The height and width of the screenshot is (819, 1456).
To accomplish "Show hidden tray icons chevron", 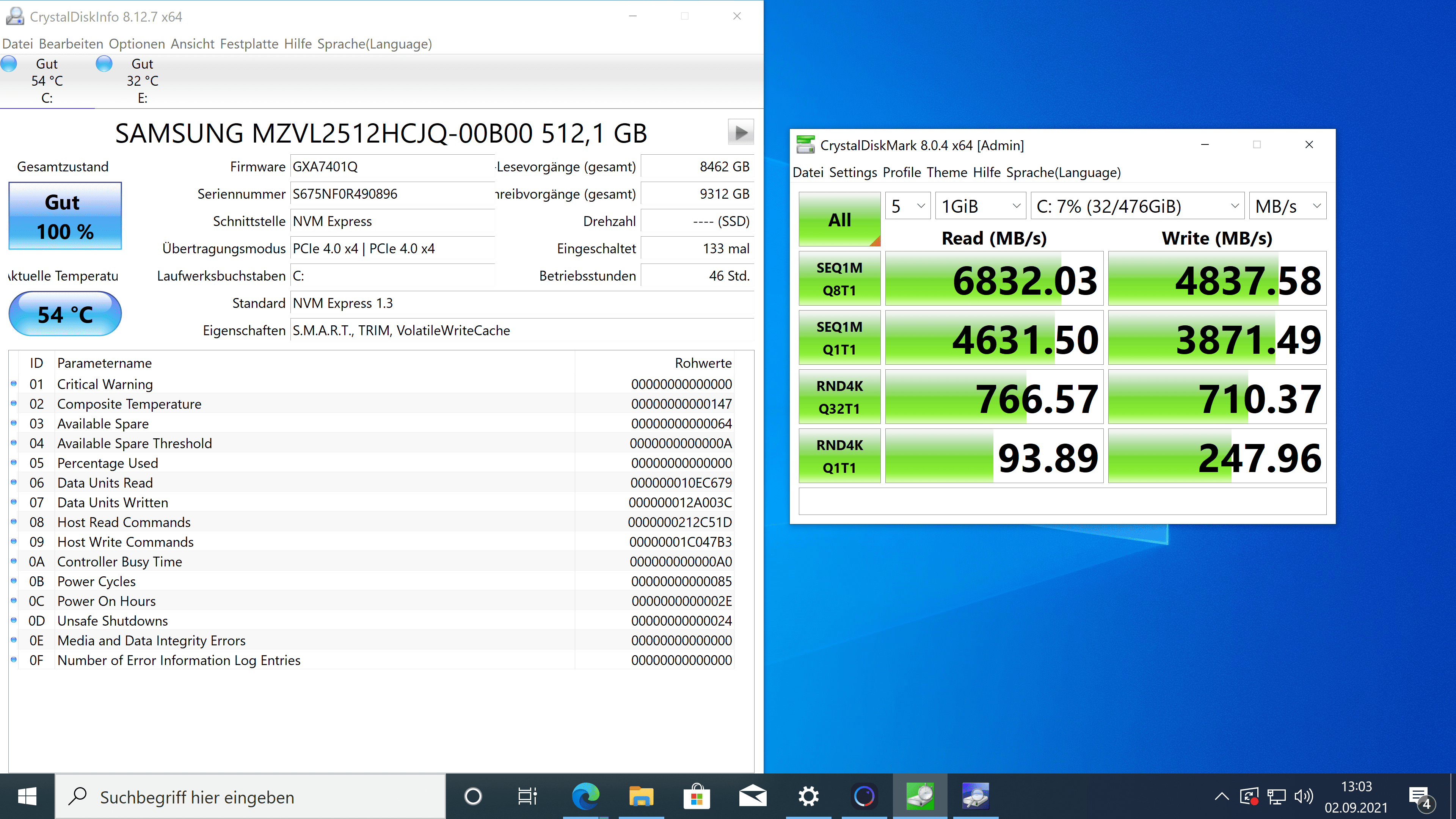I will tap(1221, 796).
